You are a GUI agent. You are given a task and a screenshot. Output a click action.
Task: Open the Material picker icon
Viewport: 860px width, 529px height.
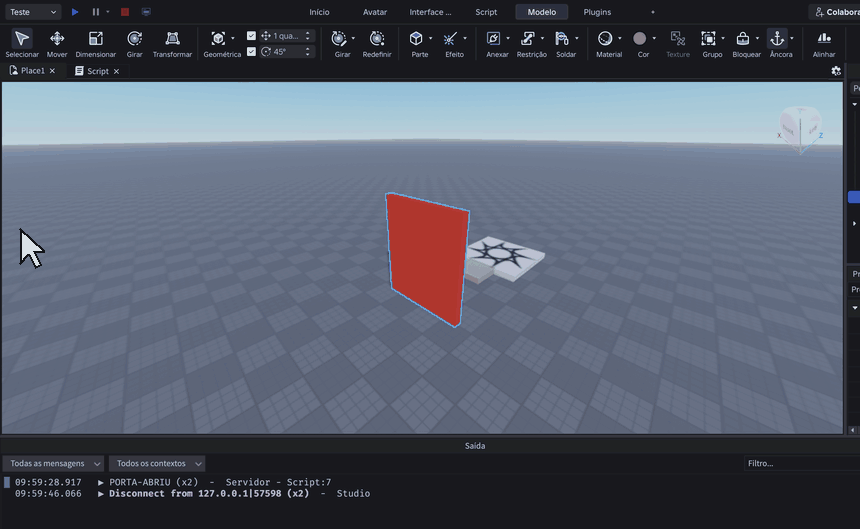(605, 38)
